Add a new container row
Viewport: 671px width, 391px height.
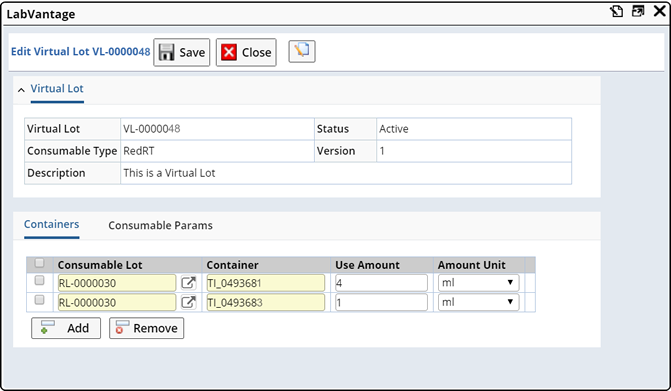click(x=66, y=328)
